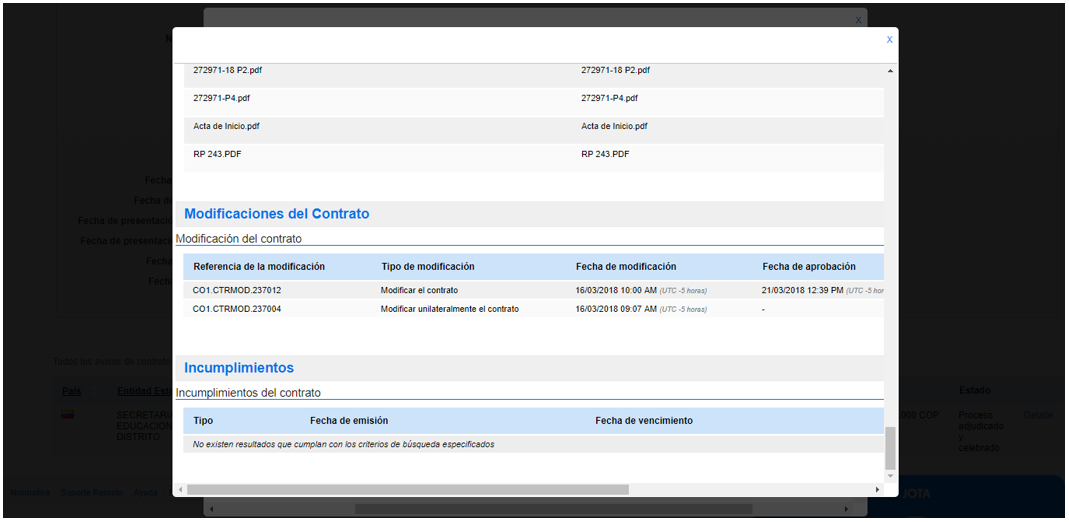Click the vertical scrollbar down arrow
This screenshot has width=1069, height=522.
click(890, 477)
